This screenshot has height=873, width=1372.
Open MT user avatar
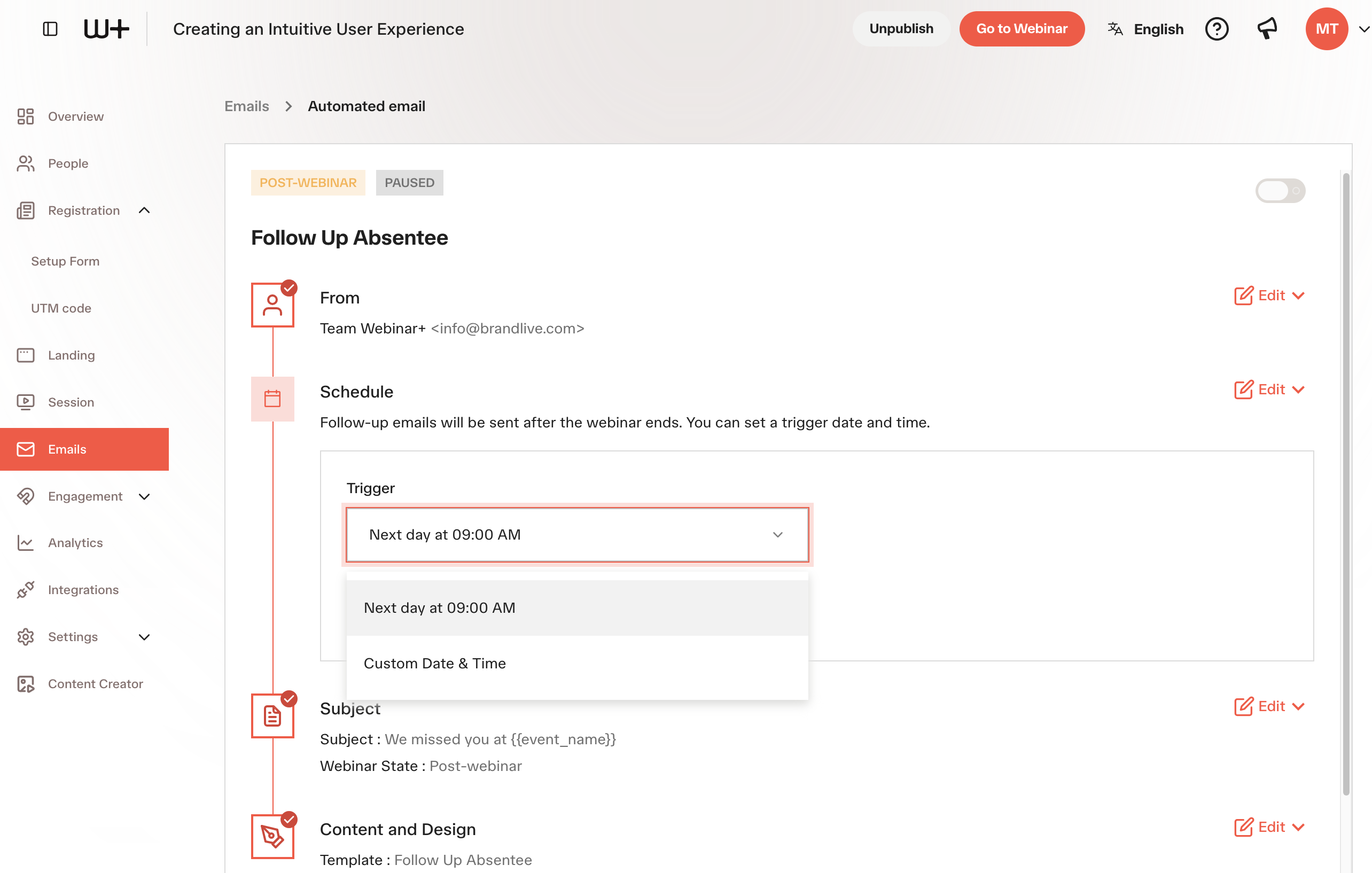coord(1327,28)
